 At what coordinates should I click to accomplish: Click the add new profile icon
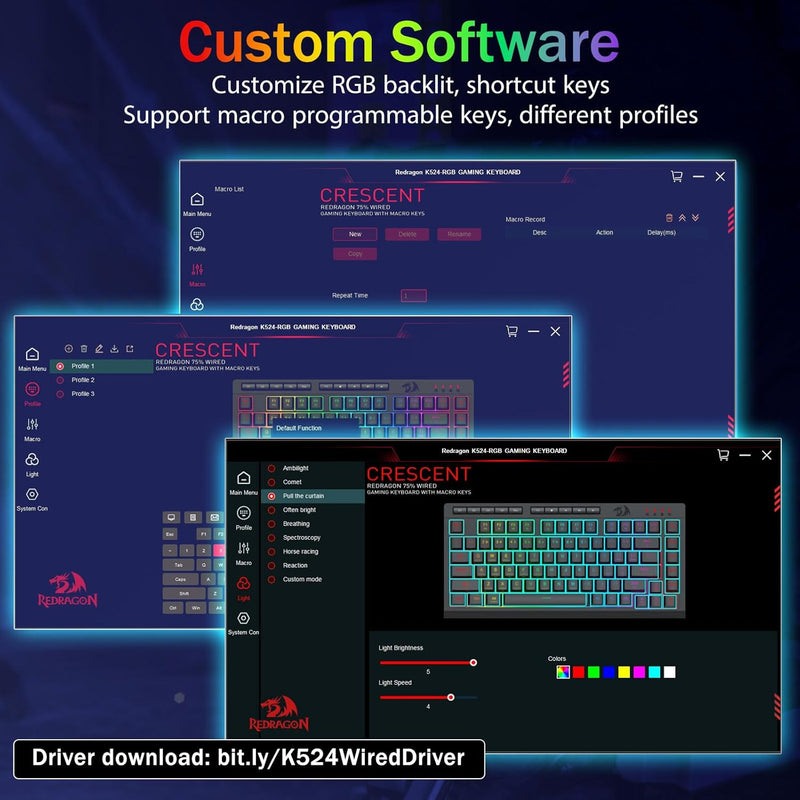[x=68, y=348]
